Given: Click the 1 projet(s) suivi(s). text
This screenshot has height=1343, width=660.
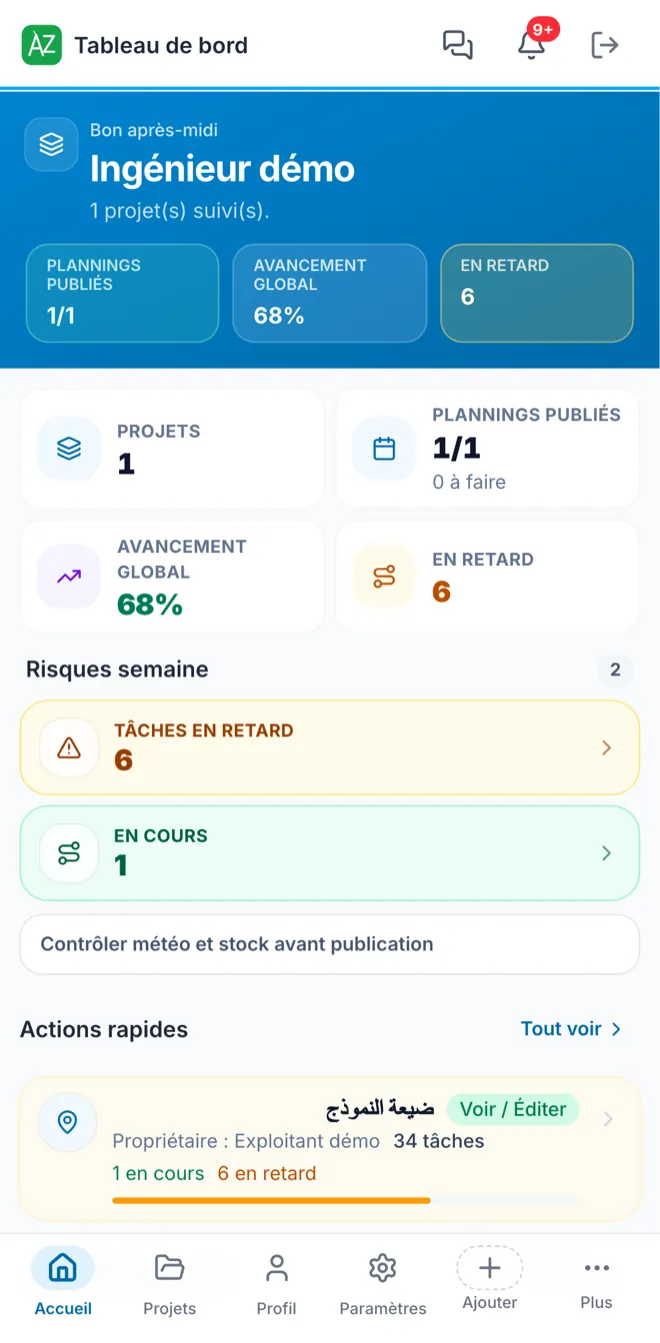Looking at the screenshot, I should click(x=180, y=211).
